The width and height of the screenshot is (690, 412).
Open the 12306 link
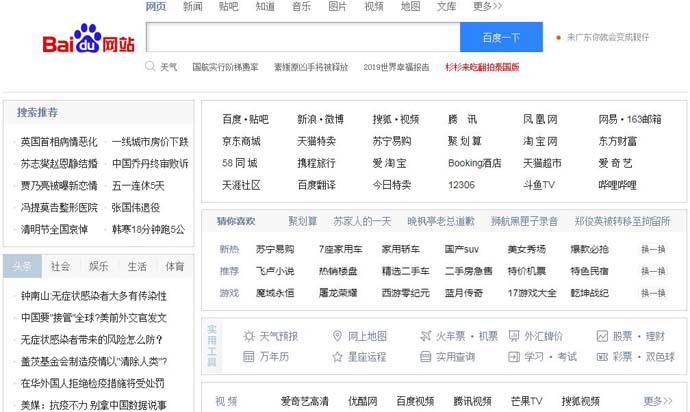coord(461,185)
